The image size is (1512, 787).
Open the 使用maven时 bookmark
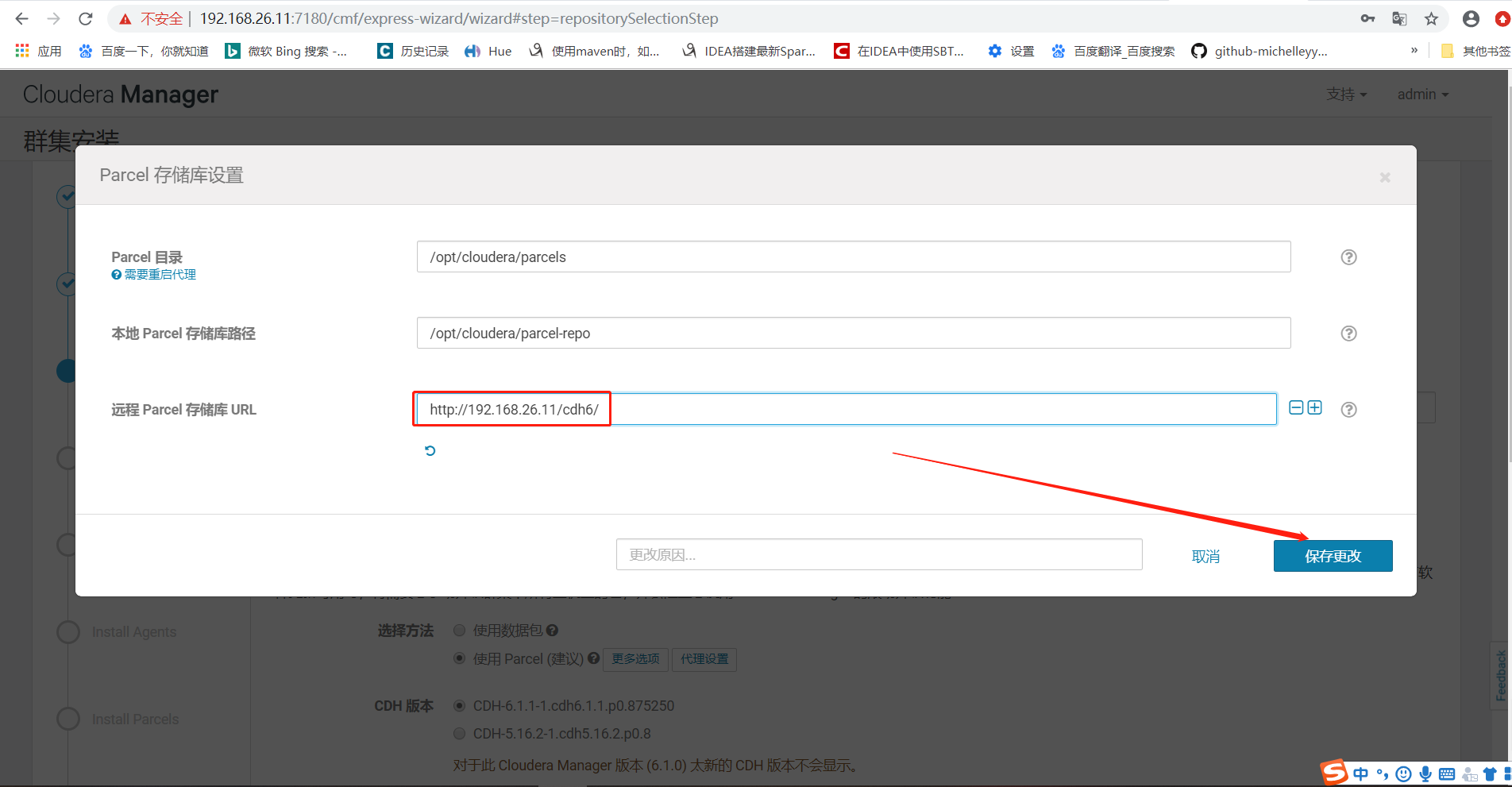(594, 51)
